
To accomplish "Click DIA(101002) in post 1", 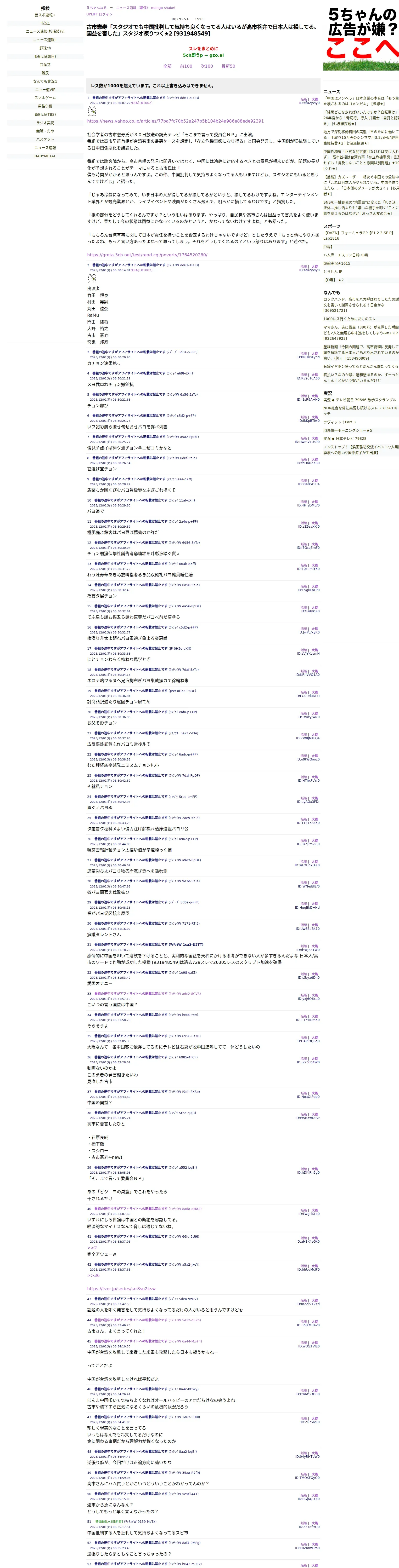I will 142,103.
